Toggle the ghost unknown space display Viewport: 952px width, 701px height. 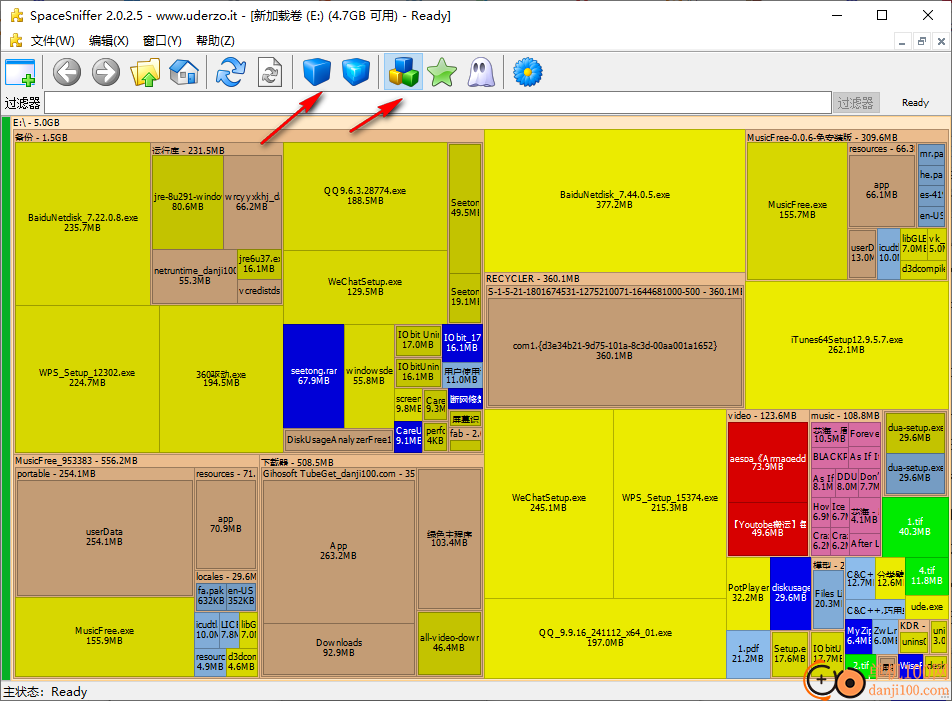click(x=481, y=73)
